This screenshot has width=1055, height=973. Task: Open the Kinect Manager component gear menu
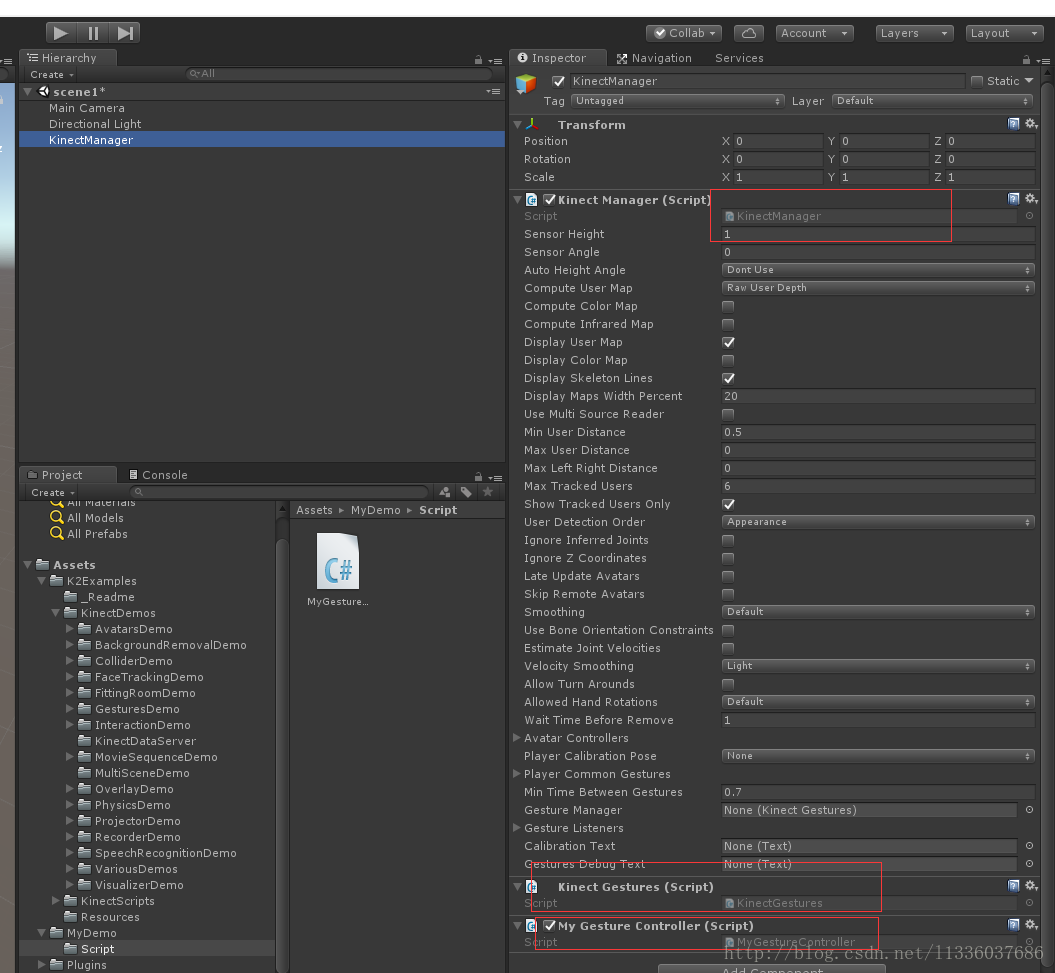pyautogui.click(x=1031, y=199)
